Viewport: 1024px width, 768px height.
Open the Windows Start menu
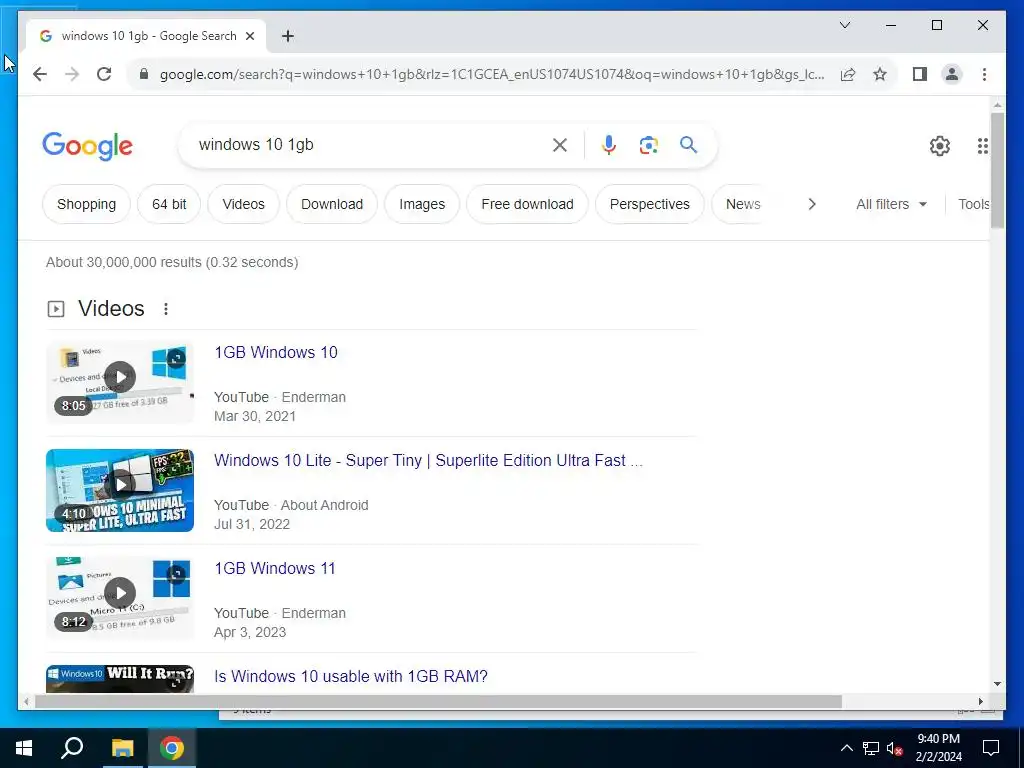24,748
